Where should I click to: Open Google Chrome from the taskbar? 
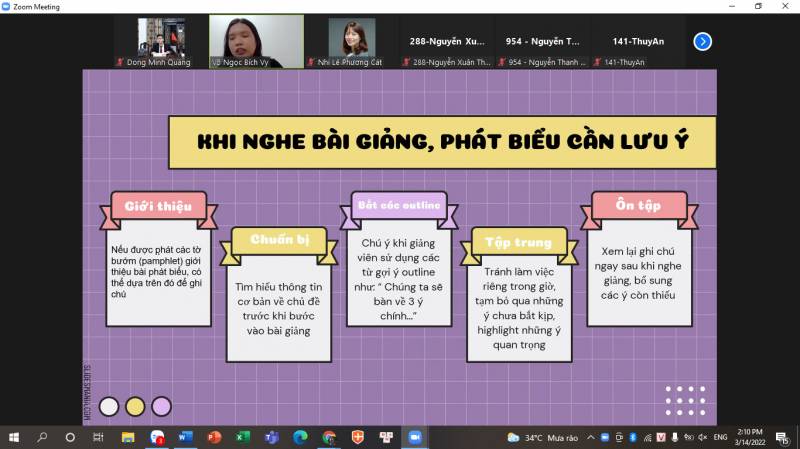(x=329, y=437)
